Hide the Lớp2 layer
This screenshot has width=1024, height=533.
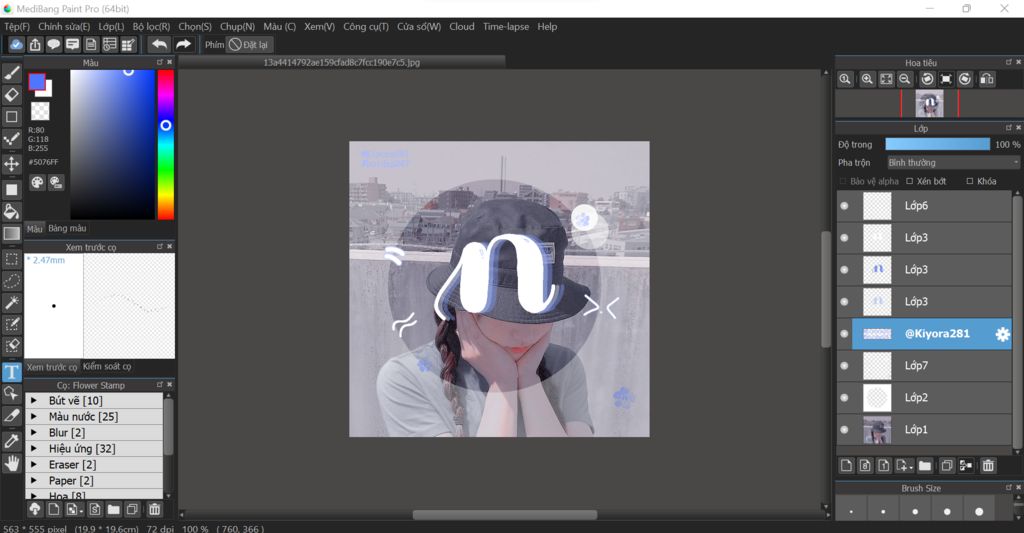point(844,398)
